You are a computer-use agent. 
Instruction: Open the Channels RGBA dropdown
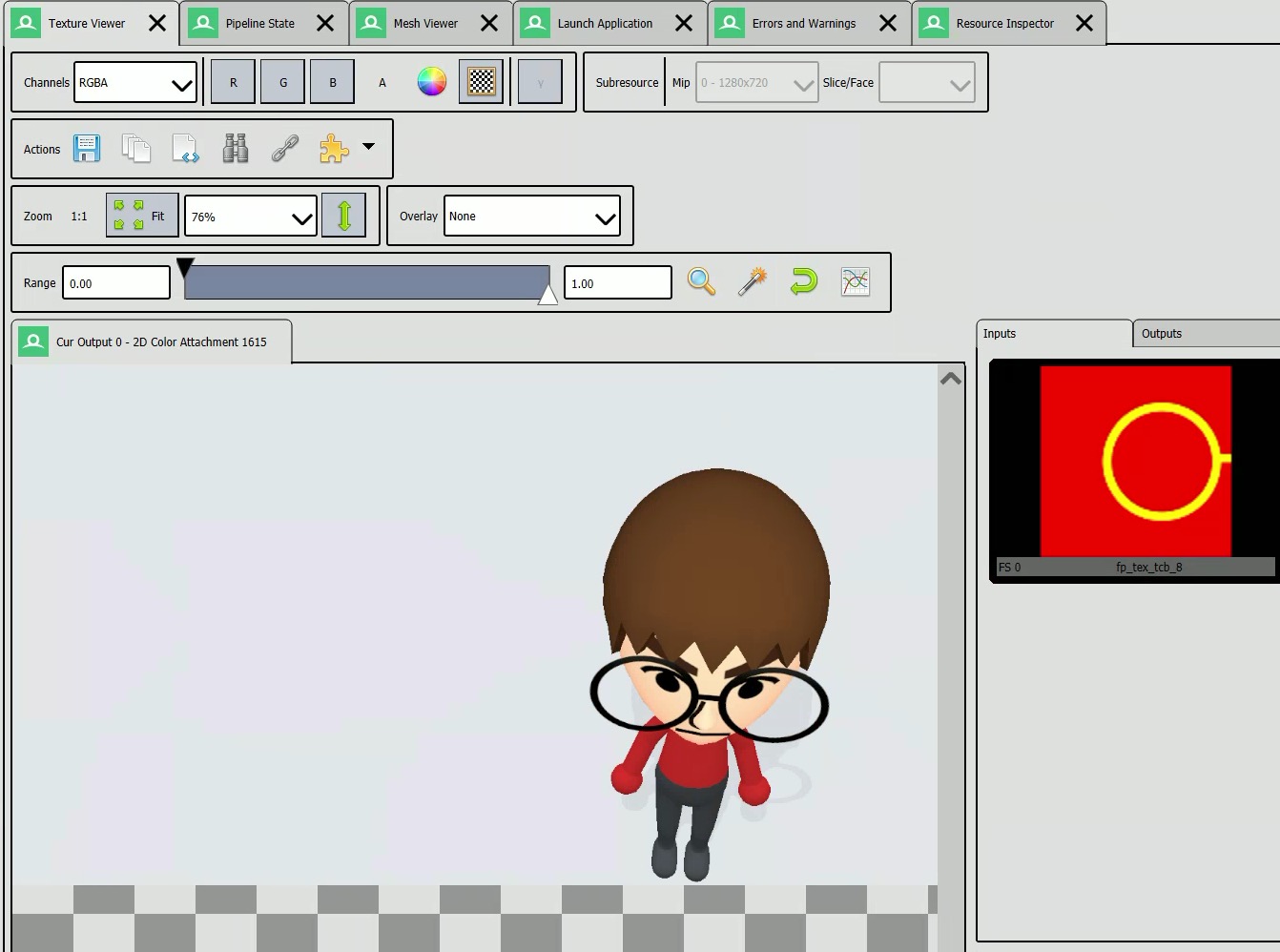point(135,83)
